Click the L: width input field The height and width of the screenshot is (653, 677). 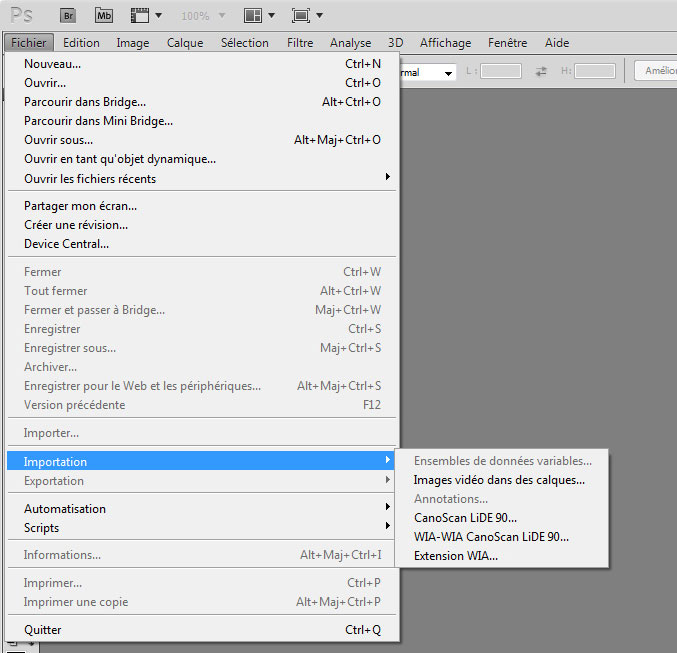coord(501,71)
